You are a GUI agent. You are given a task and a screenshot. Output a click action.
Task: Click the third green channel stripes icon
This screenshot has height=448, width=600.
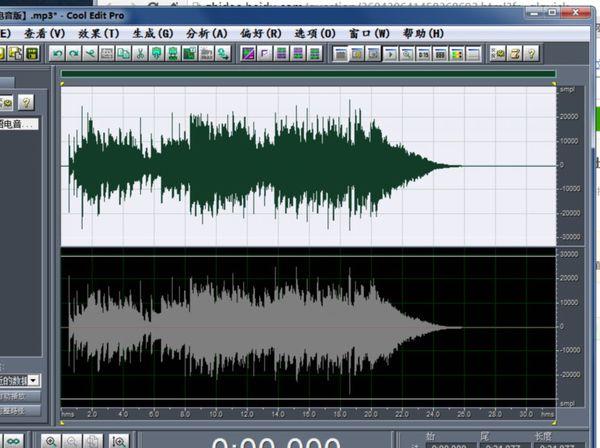[314, 54]
